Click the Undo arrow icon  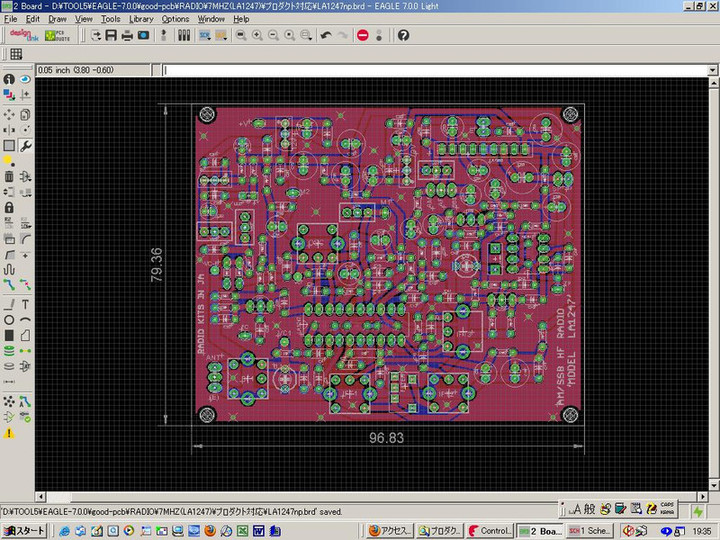pos(325,35)
